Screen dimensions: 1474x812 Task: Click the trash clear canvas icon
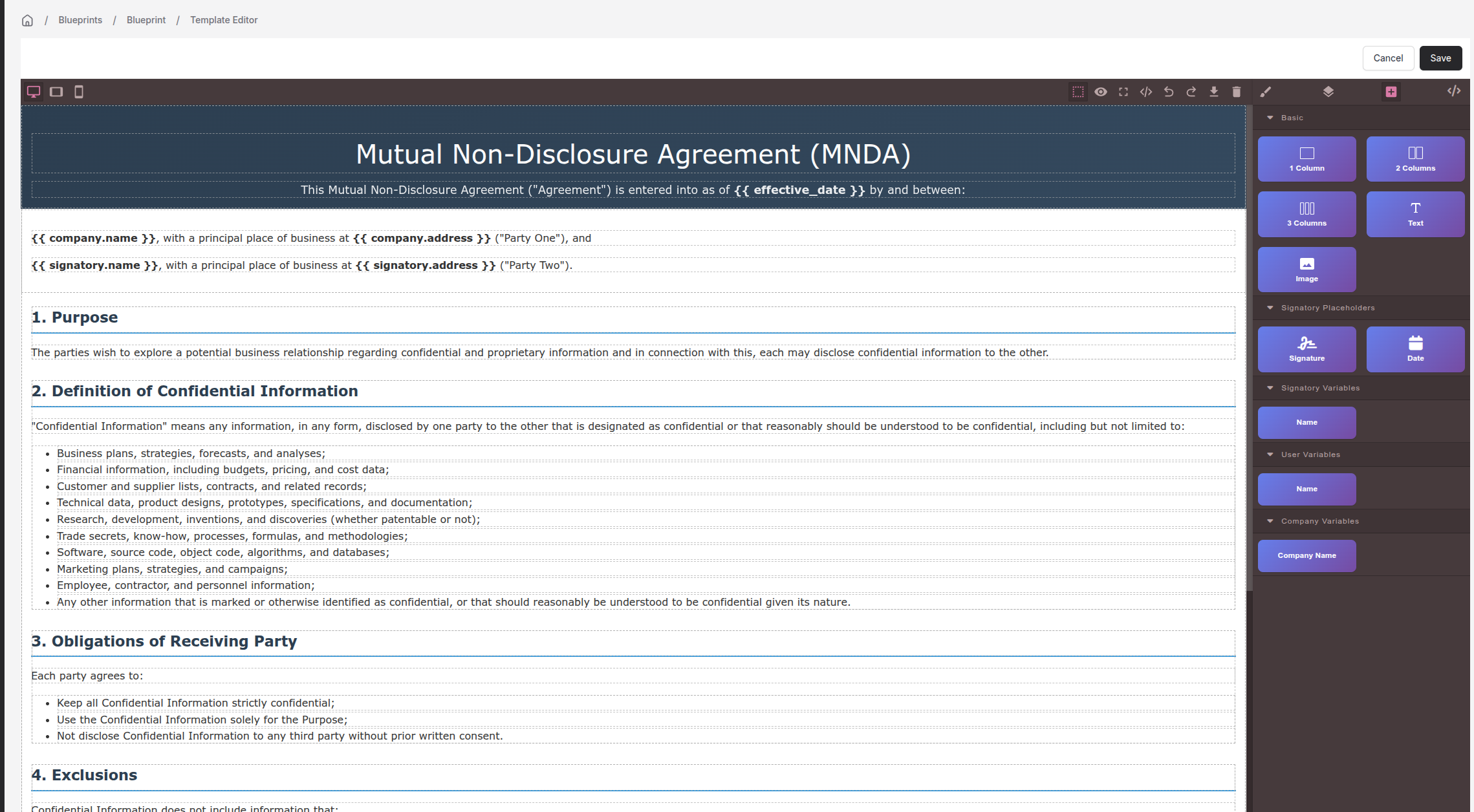1237,92
